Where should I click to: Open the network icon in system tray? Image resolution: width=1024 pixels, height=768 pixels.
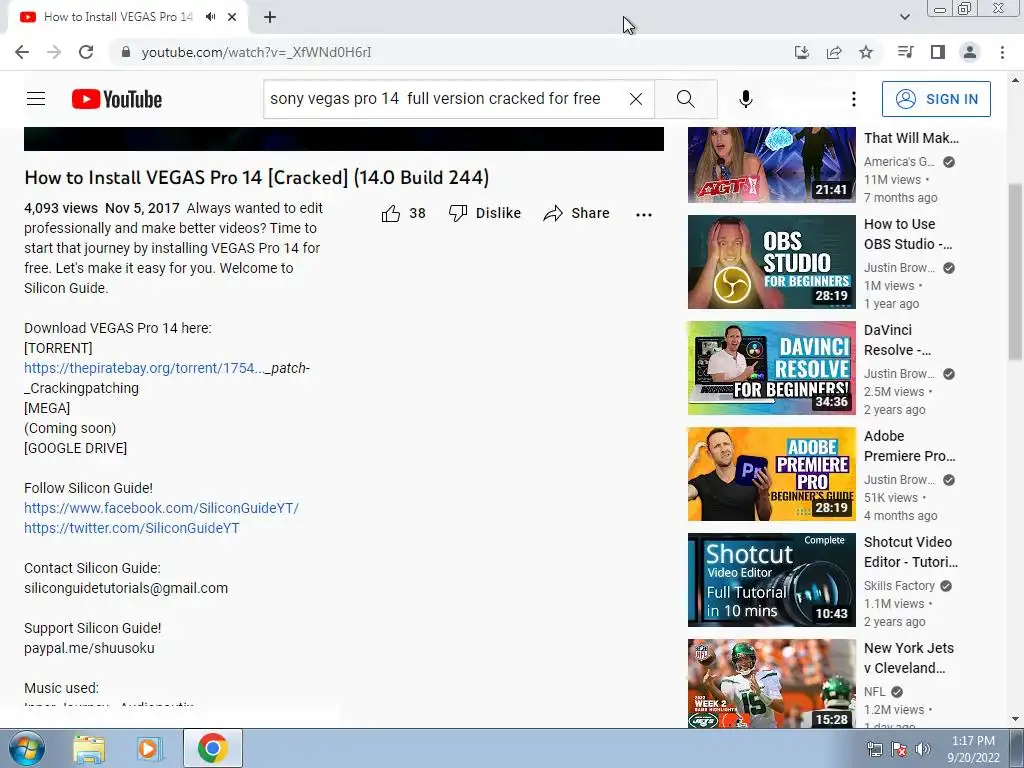[x=874, y=749]
